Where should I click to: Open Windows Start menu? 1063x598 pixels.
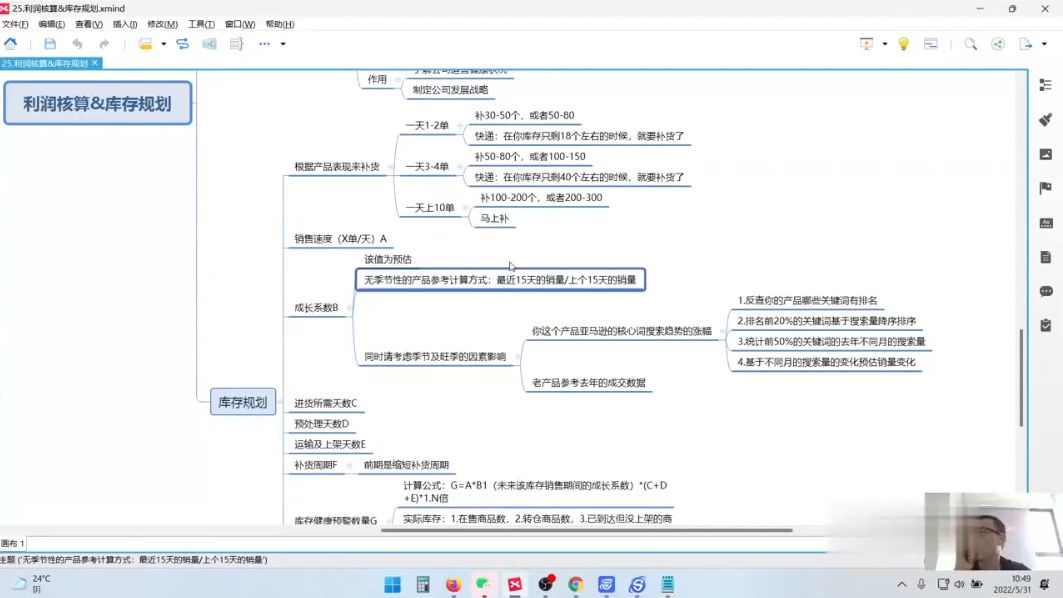pos(392,584)
